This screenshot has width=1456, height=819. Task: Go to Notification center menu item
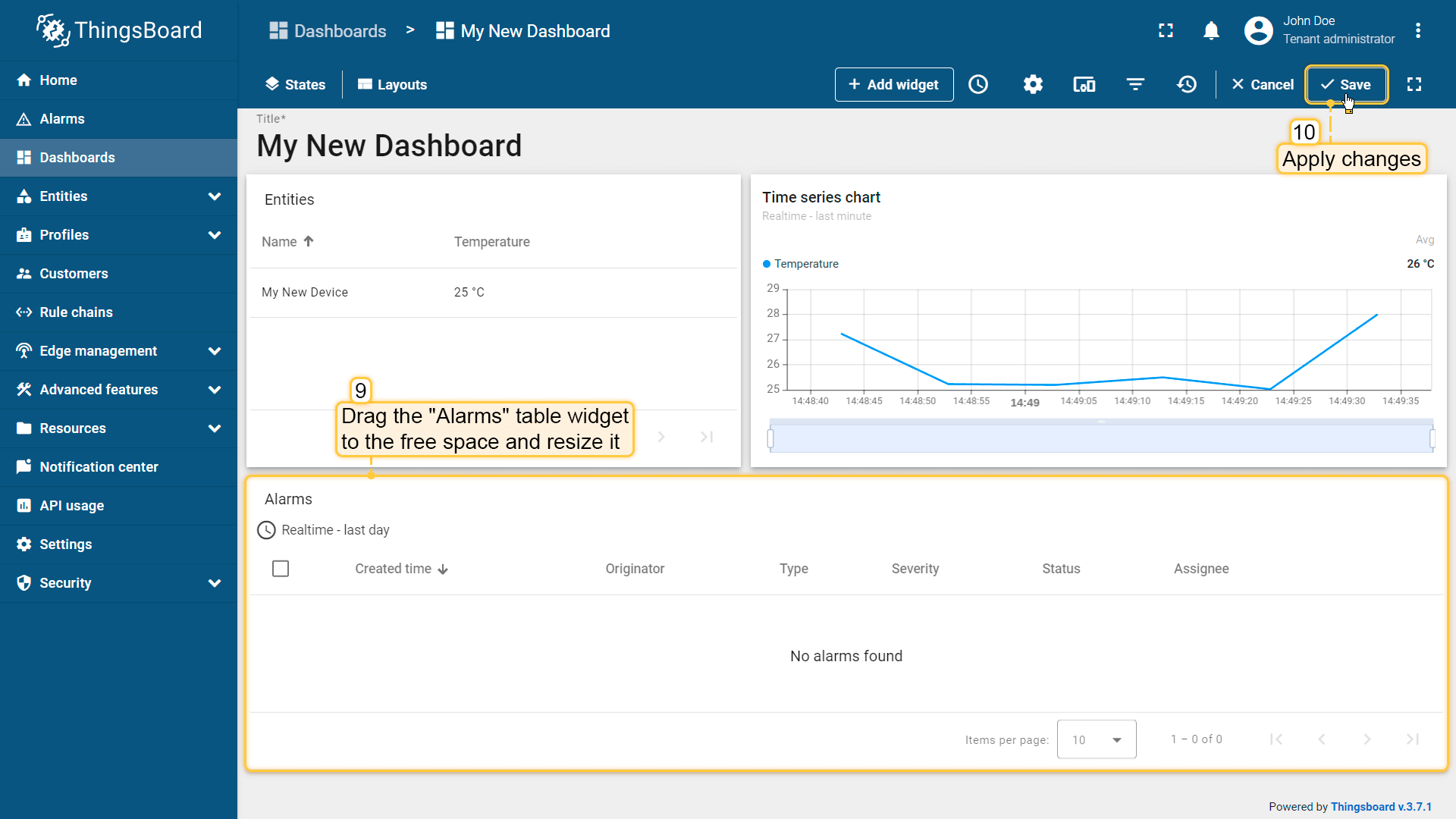click(x=99, y=467)
